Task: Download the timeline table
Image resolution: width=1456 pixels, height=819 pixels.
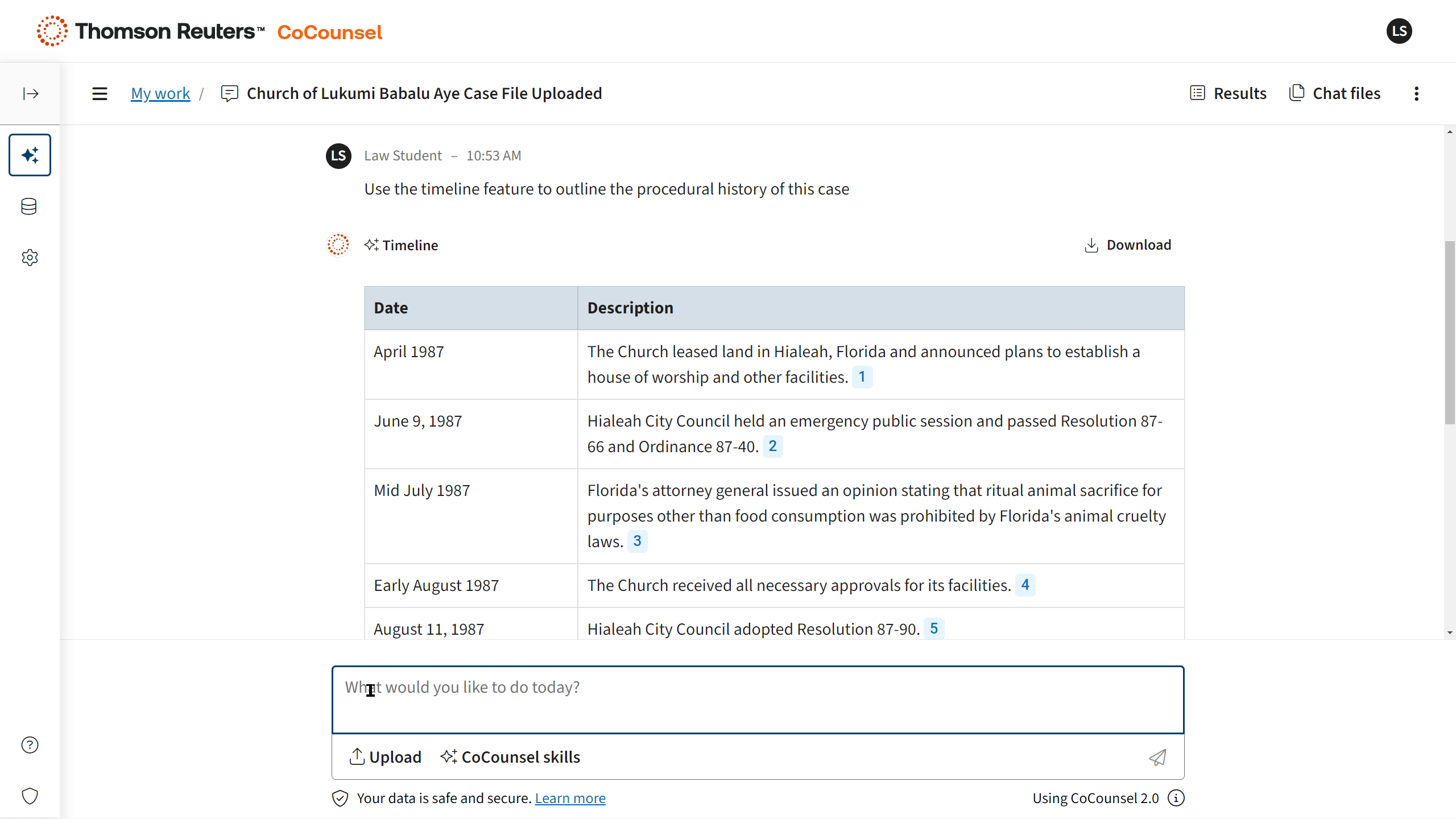Action: click(1128, 245)
